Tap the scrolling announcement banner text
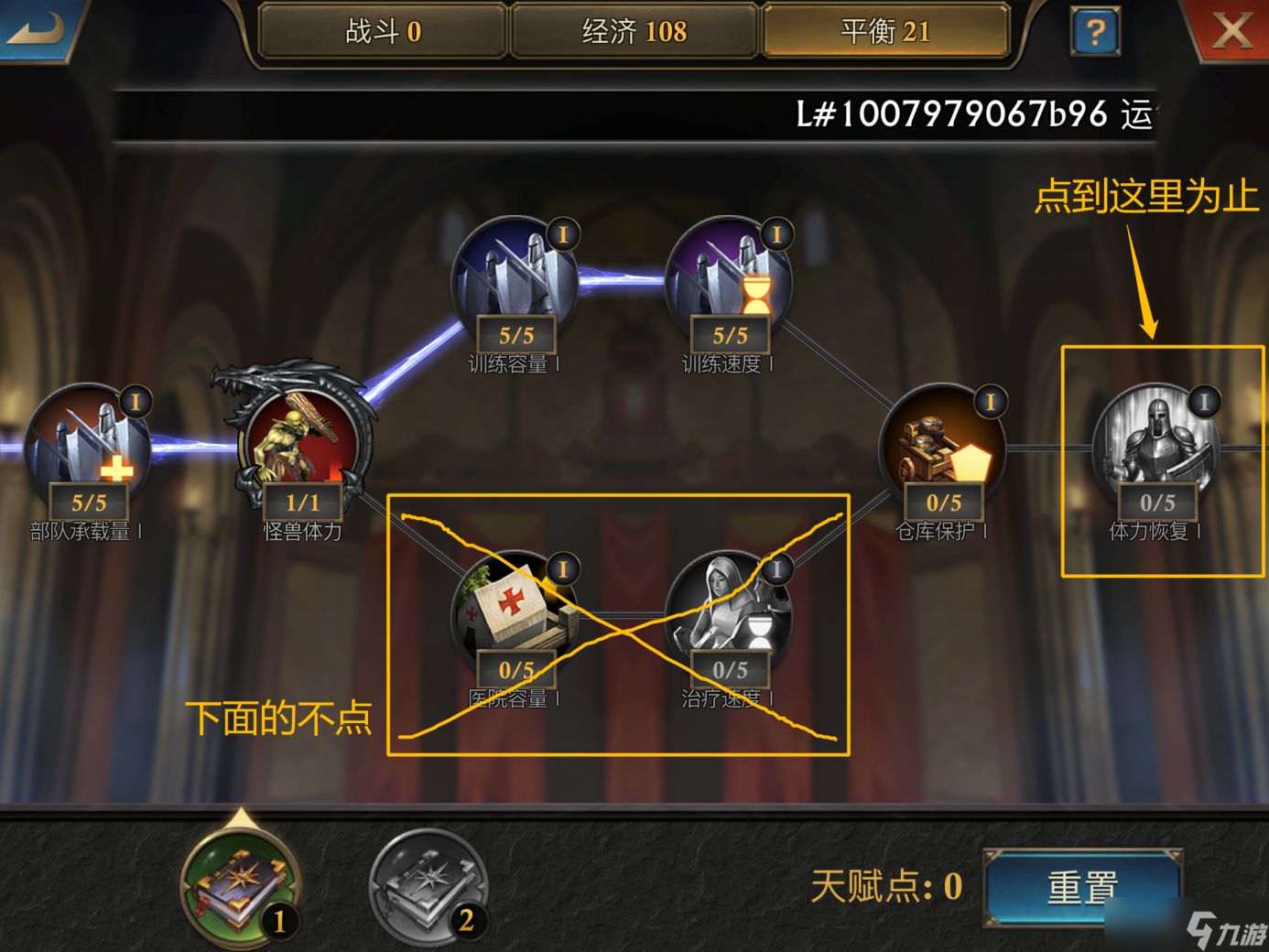 (975, 115)
